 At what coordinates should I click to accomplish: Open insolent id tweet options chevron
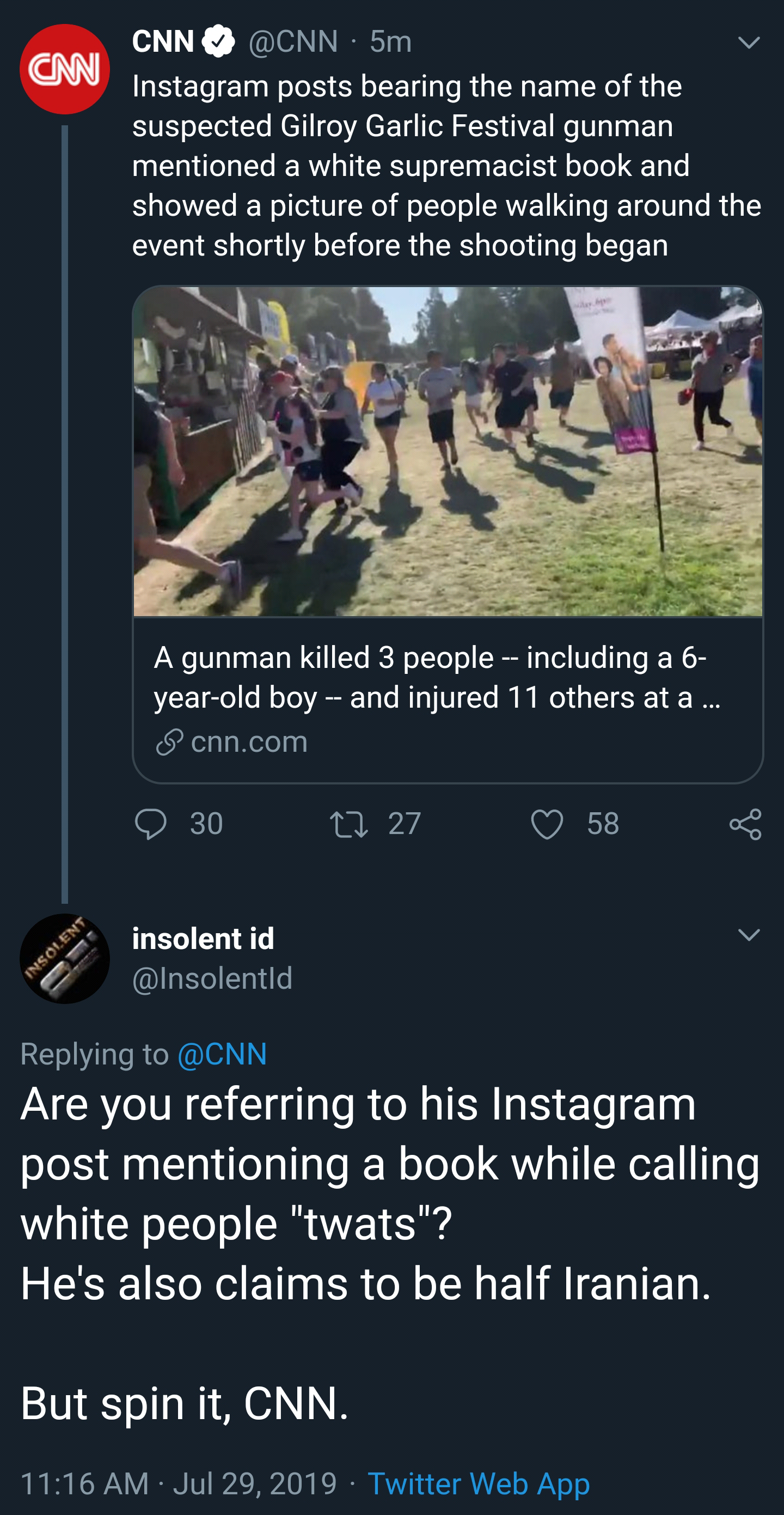[749, 934]
